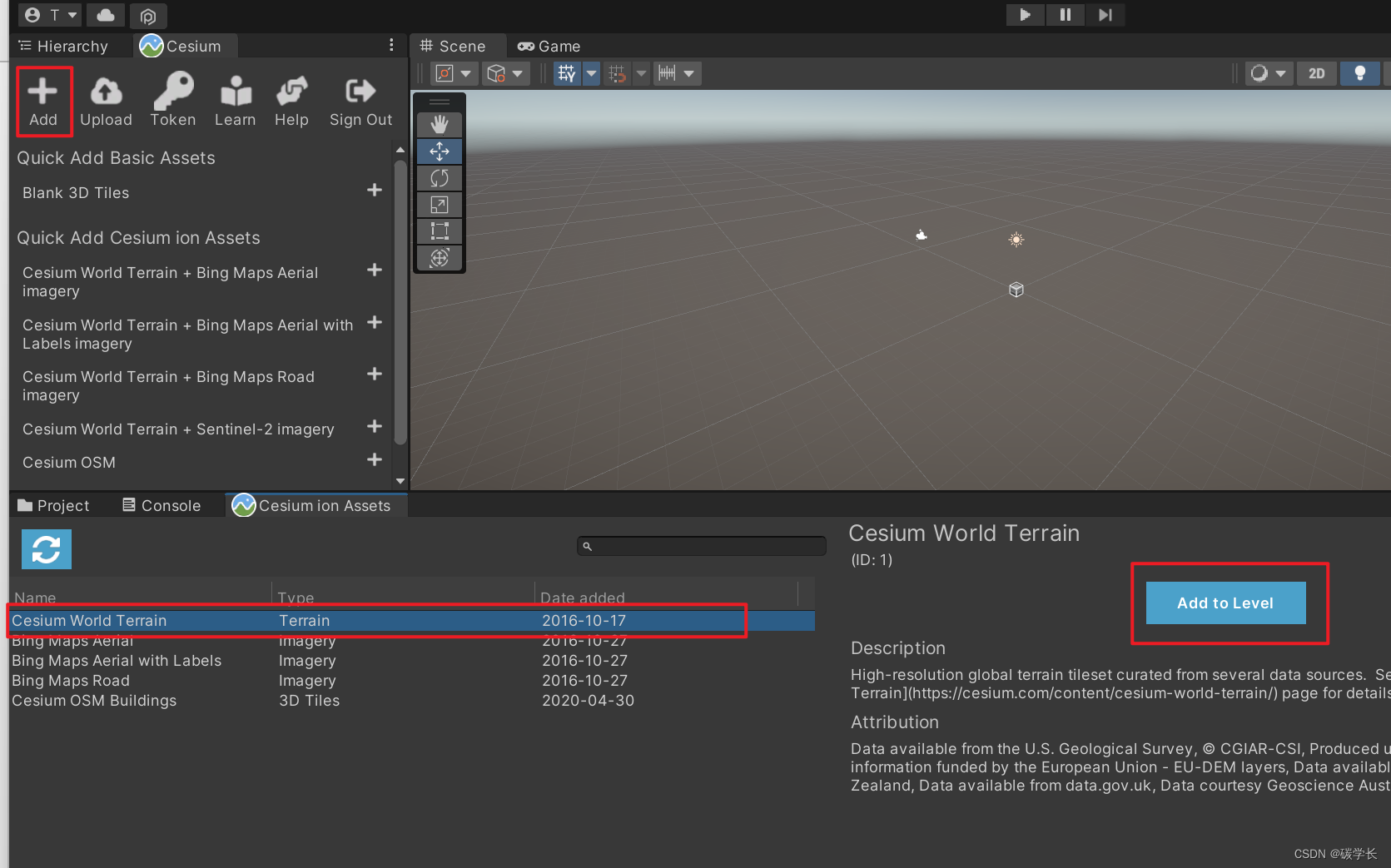
Task: Add Cesium World Terrain + Bing Maps Road
Action: tap(375, 374)
